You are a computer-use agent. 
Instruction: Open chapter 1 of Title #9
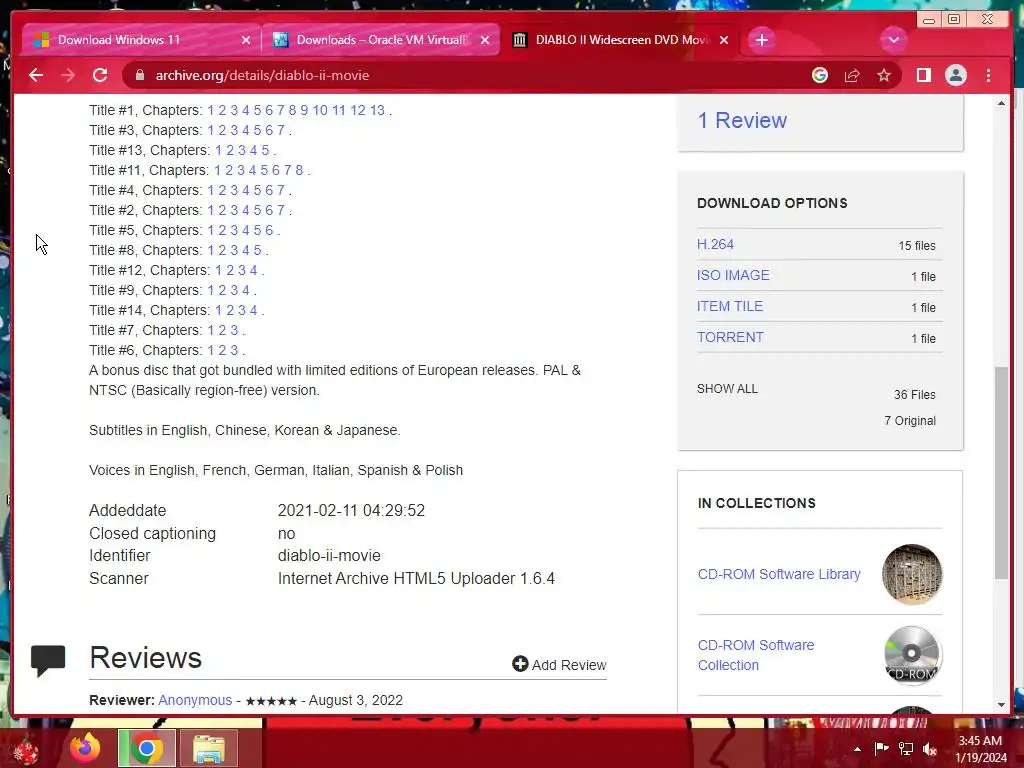211,290
